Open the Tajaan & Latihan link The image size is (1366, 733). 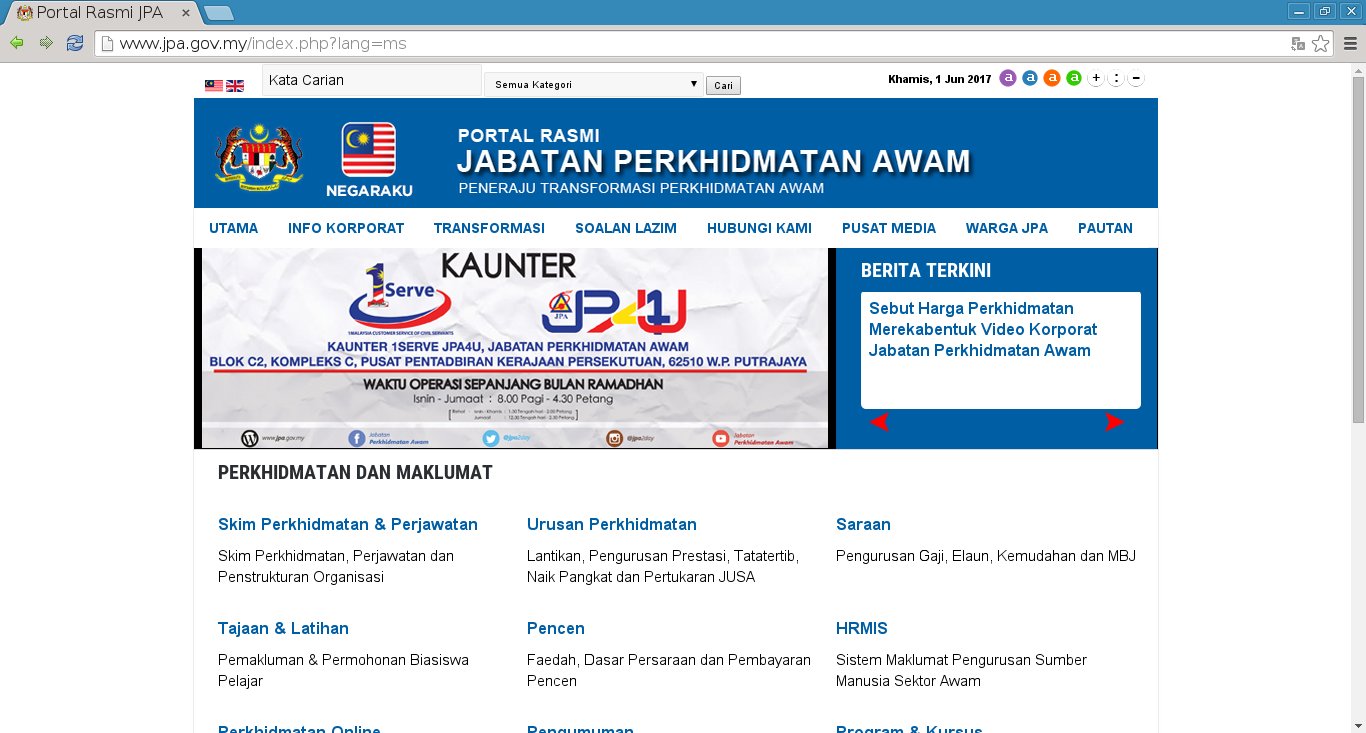tap(283, 628)
